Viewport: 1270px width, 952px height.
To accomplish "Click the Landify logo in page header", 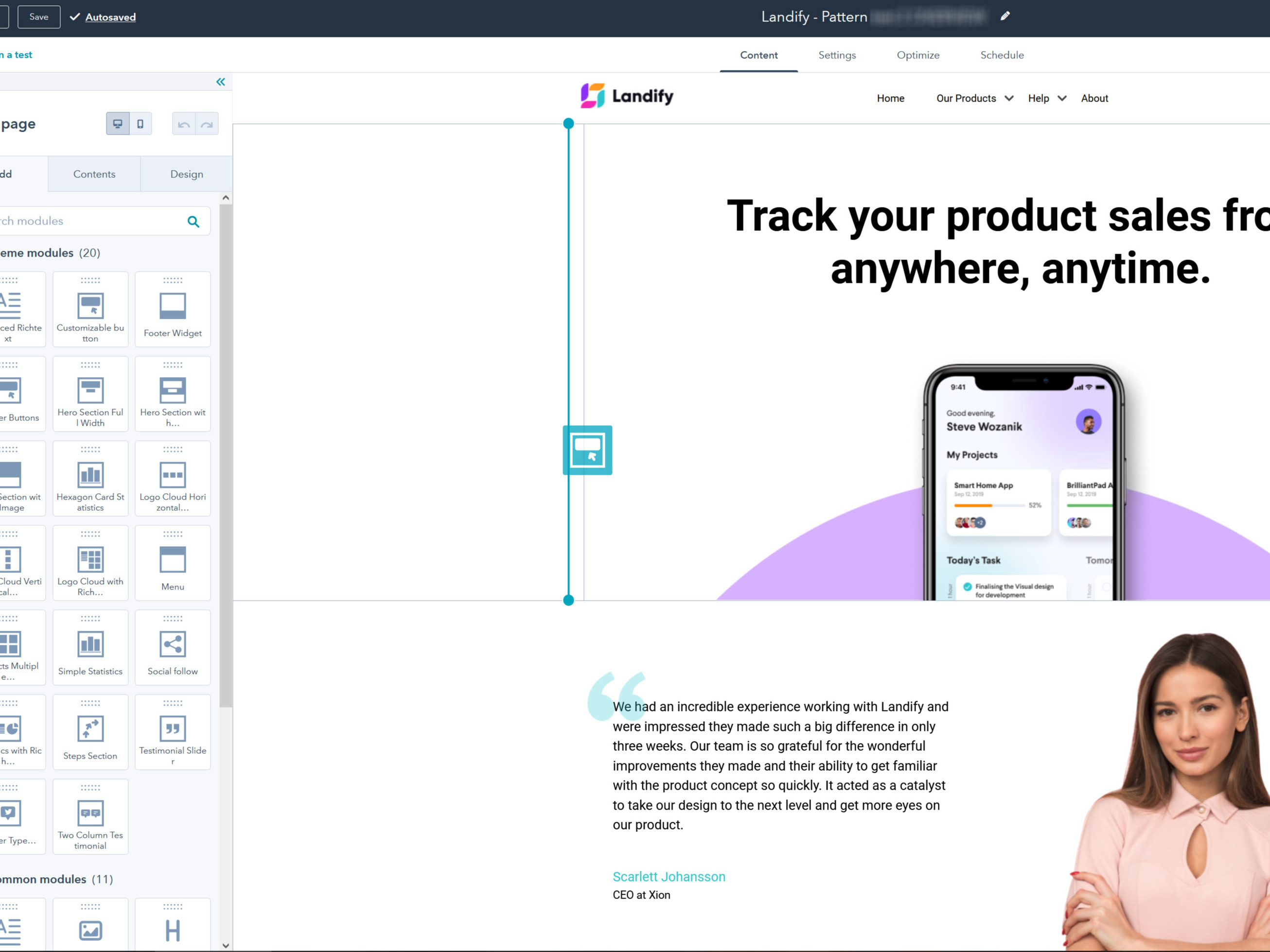I will click(626, 96).
